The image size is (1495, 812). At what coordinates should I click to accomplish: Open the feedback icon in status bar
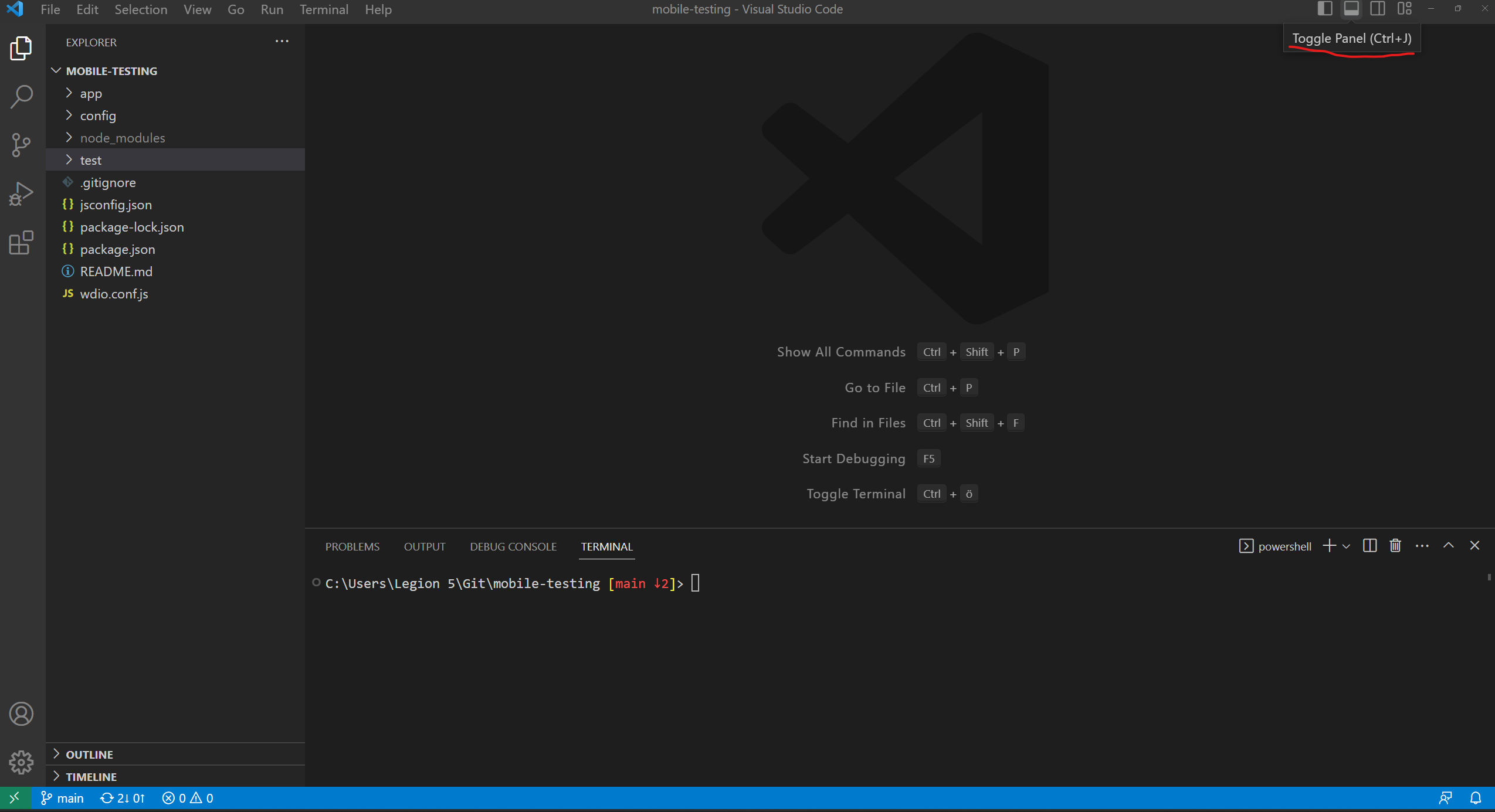[1445, 798]
